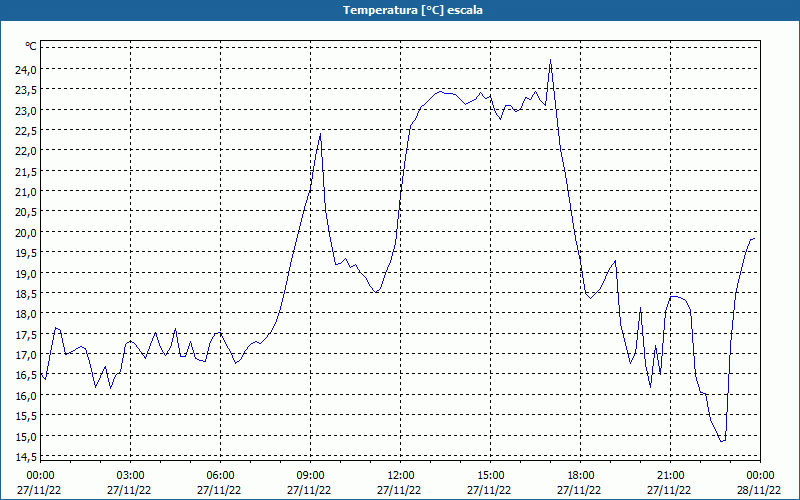Click the 00:00 label above 27/11/22

tap(40, 476)
